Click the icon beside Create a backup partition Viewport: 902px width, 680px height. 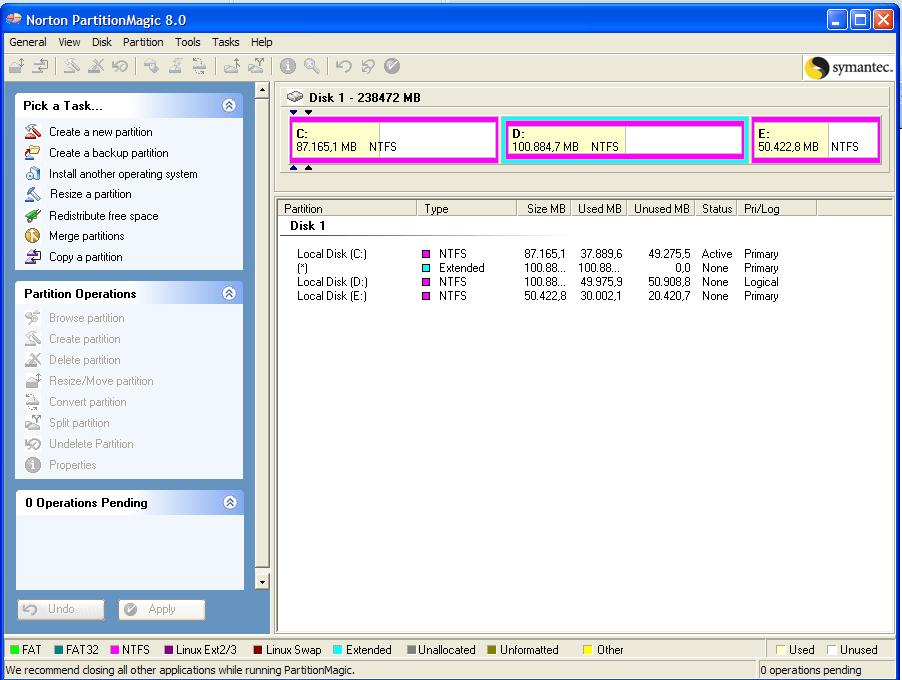point(33,152)
